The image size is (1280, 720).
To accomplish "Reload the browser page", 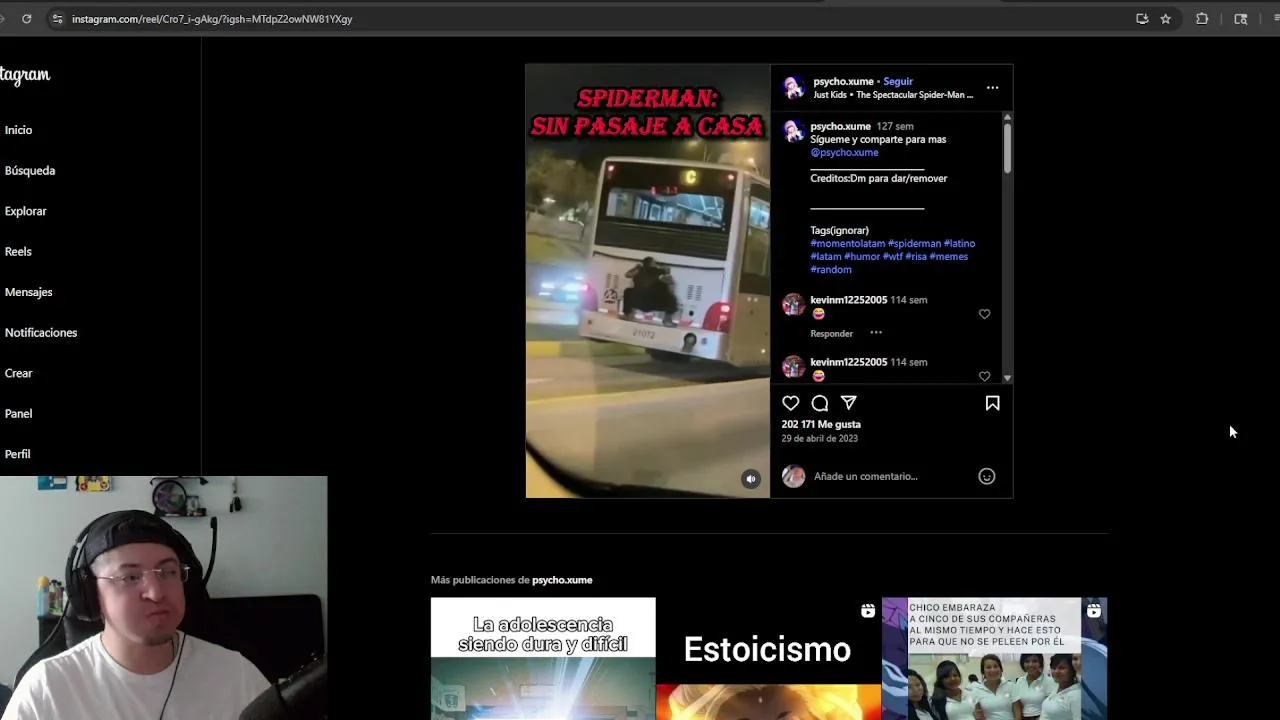I will click(x=26, y=18).
